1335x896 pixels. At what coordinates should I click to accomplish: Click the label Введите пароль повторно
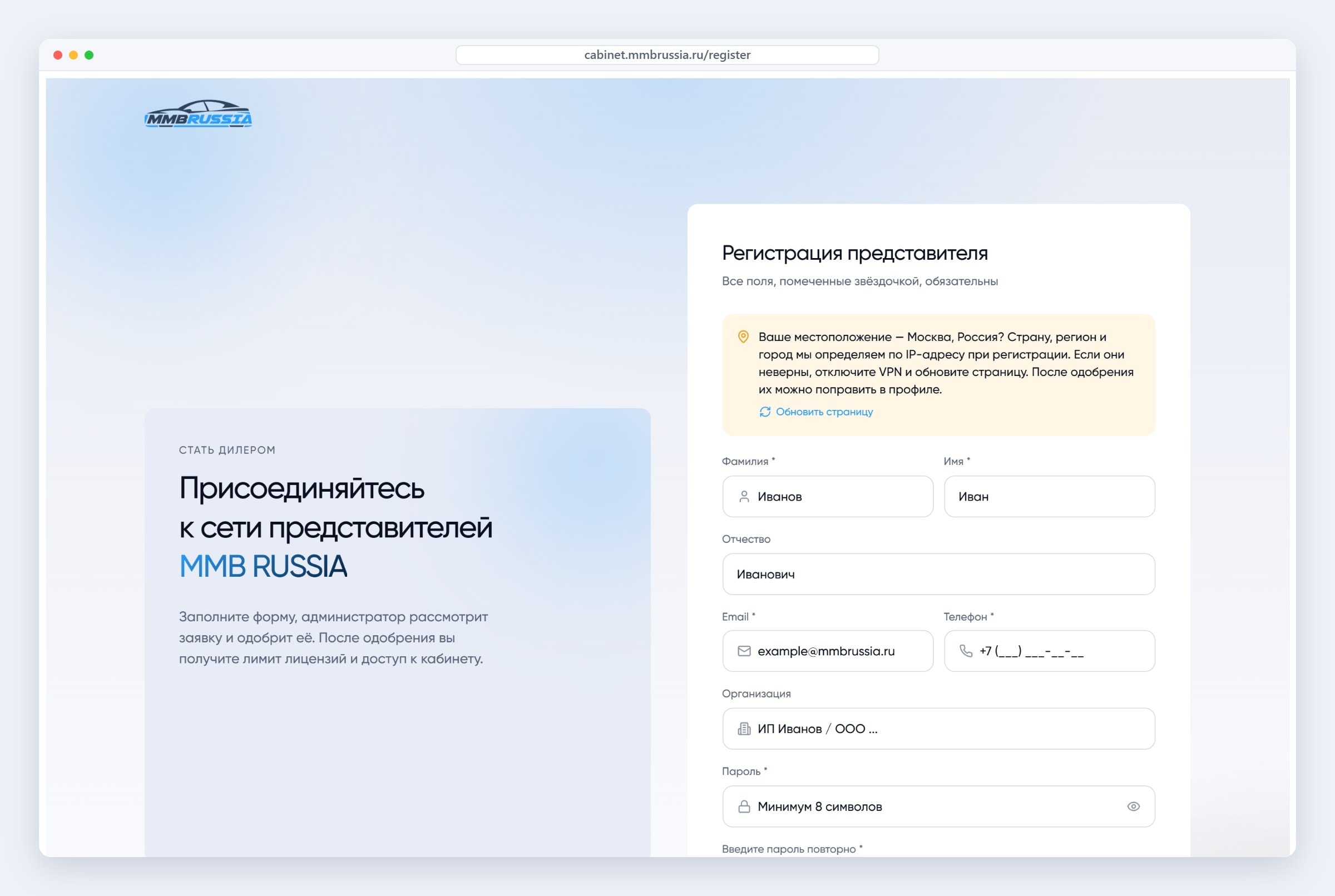(792, 849)
